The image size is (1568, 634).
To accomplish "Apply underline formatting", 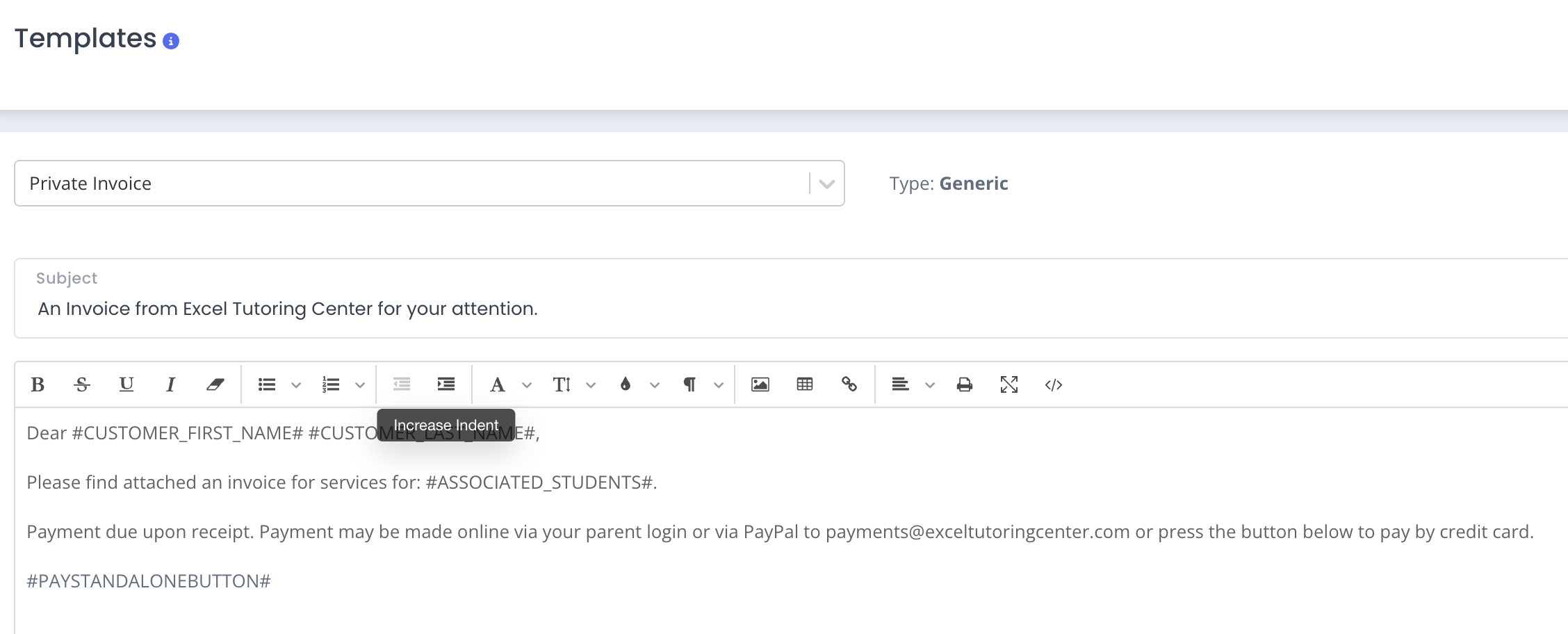I will (126, 384).
